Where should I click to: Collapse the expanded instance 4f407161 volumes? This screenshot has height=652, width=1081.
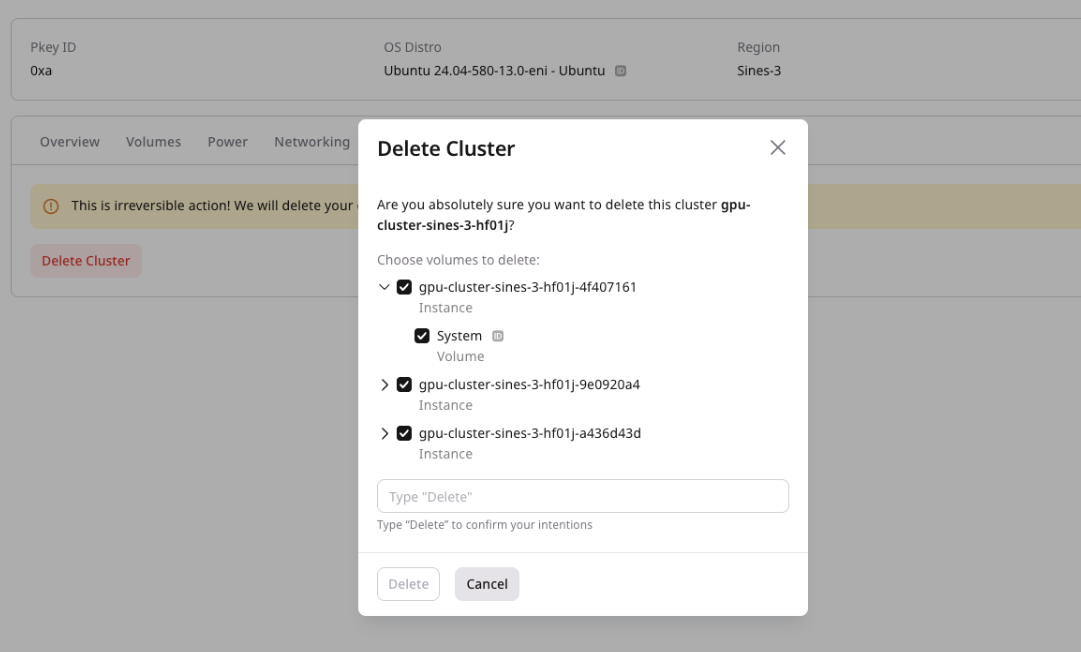[x=384, y=286]
